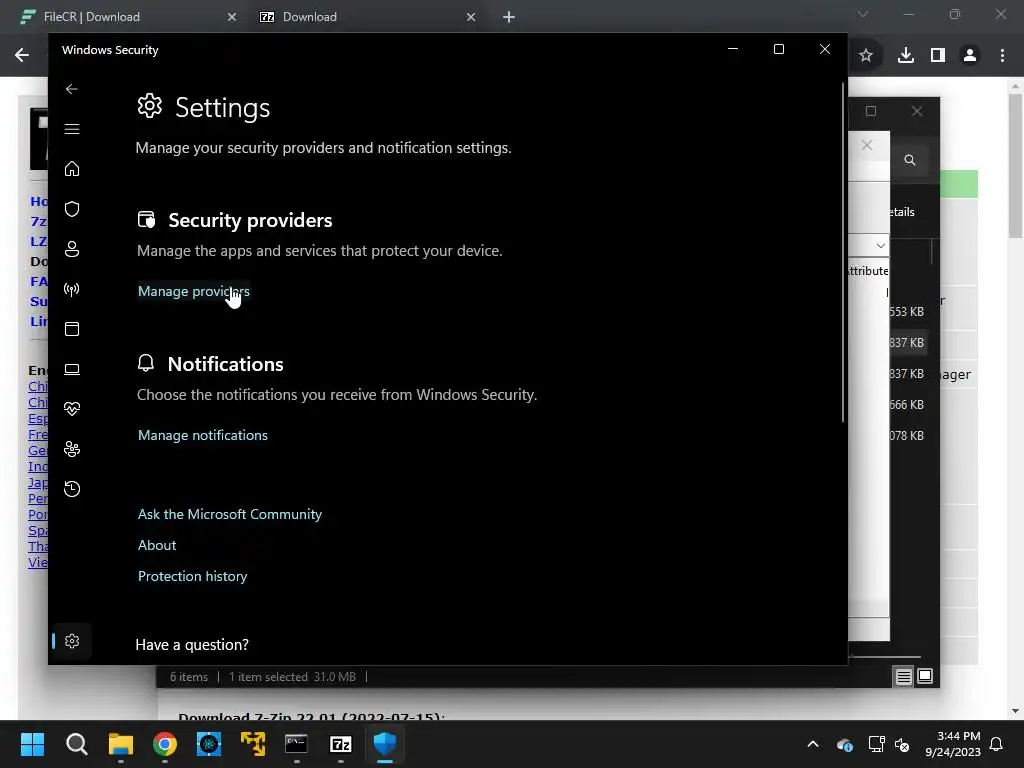Close the FileCR Download tab
Screen dimensions: 1024x768
point(232,17)
